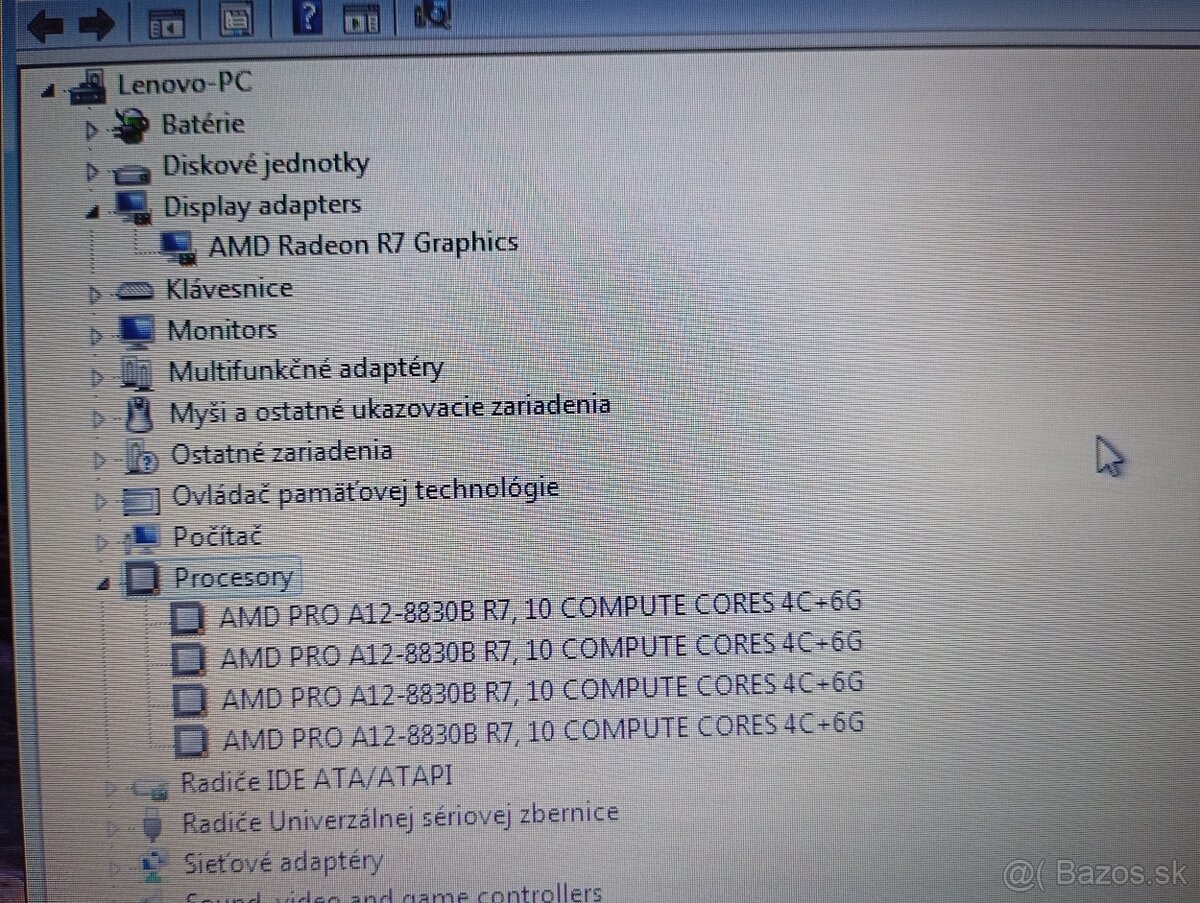The width and height of the screenshot is (1200, 903).
Task: Expand the Ovládač pamäťovej technológie node
Action: pos(101,501)
